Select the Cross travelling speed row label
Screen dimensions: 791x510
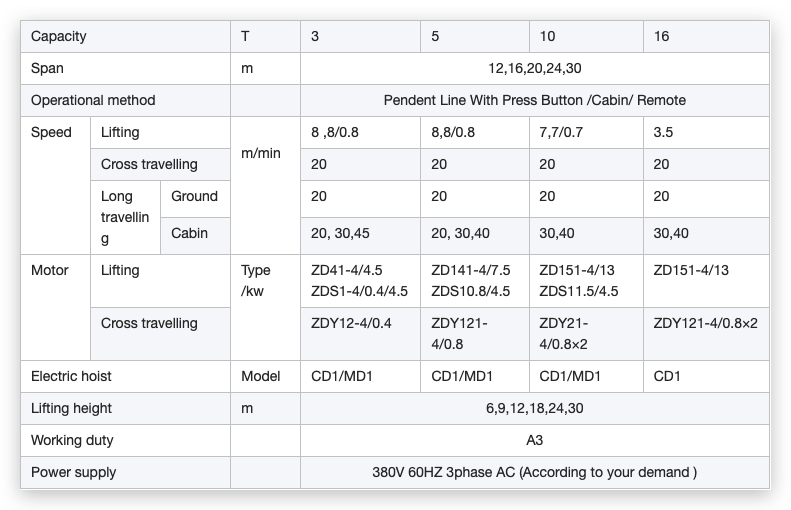click(160, 164)
